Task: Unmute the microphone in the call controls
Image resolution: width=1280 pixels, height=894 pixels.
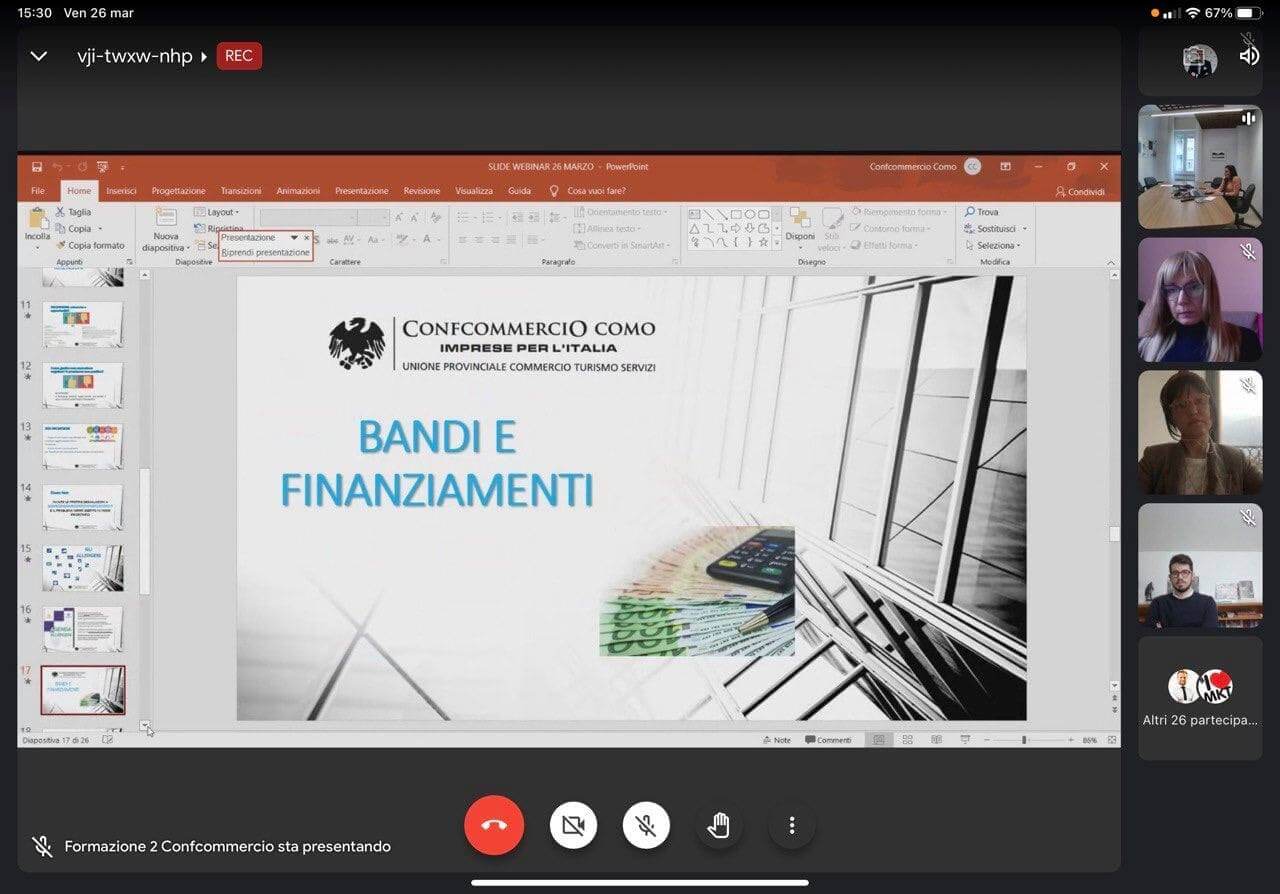Action: coord(646,825)
